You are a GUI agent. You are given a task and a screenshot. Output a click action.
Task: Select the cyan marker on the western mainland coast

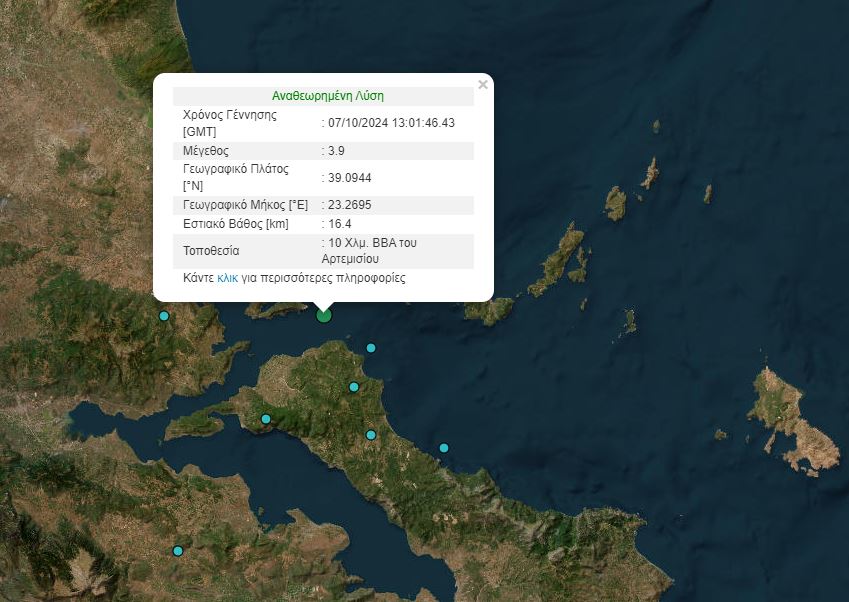[x=164, y=316]
